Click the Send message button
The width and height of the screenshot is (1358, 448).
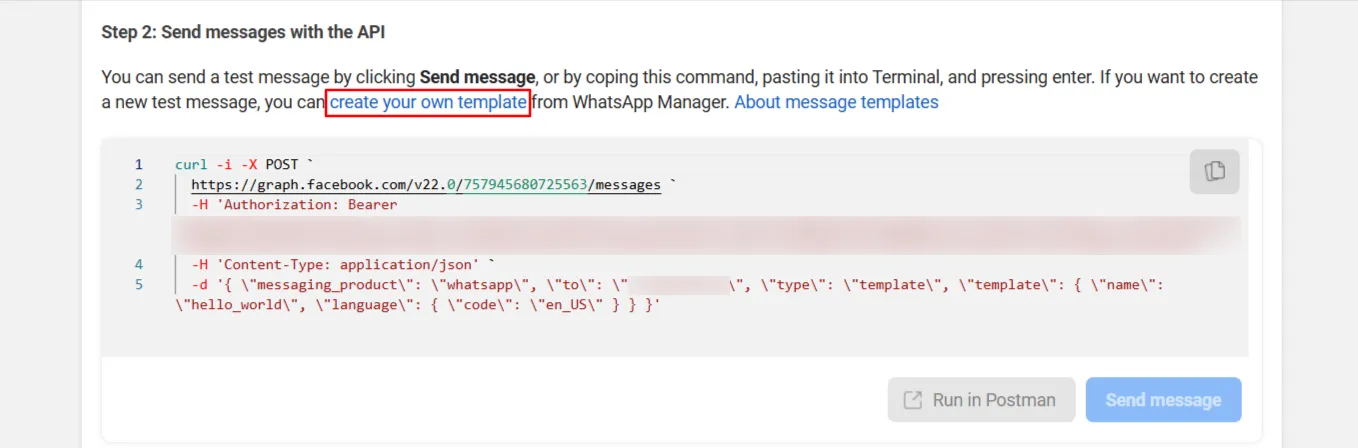point(1163,400)
